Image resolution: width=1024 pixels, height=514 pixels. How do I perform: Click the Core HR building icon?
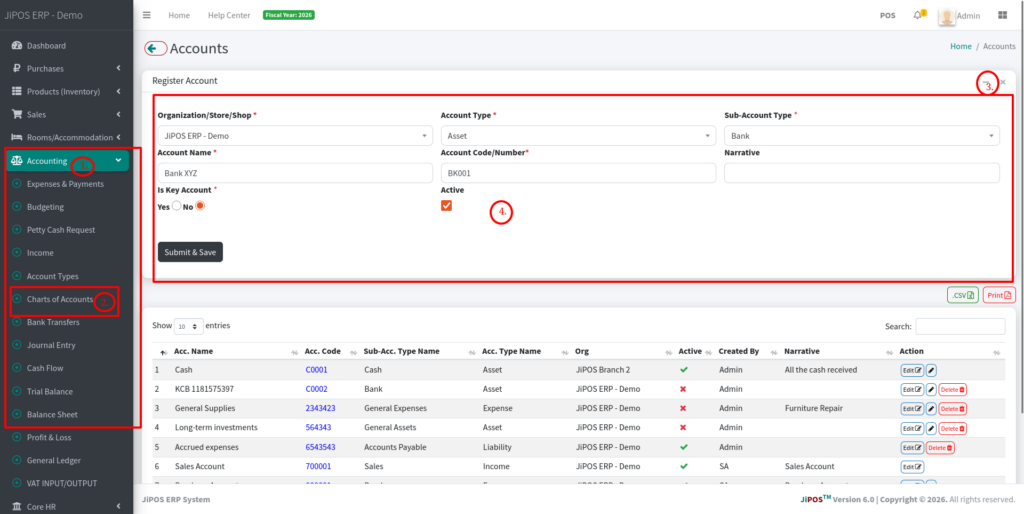(17, 506)
